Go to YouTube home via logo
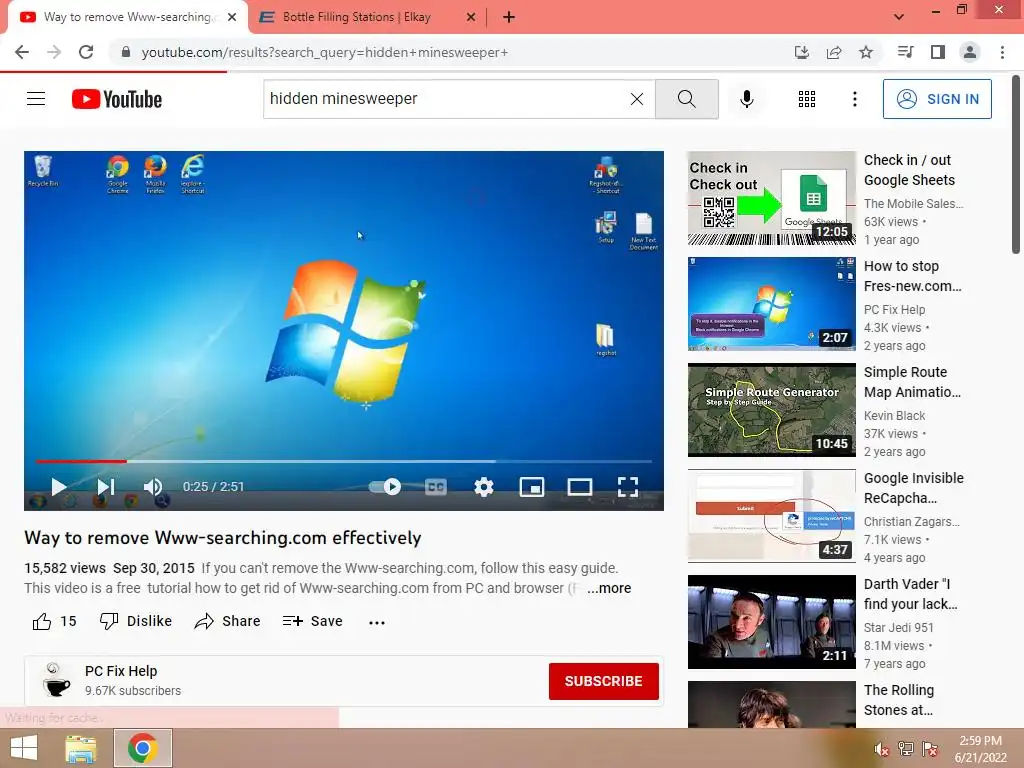Image resolution: width=1024 pixels, height=768 pixels. pyautogui.click(x=117, y=99)
